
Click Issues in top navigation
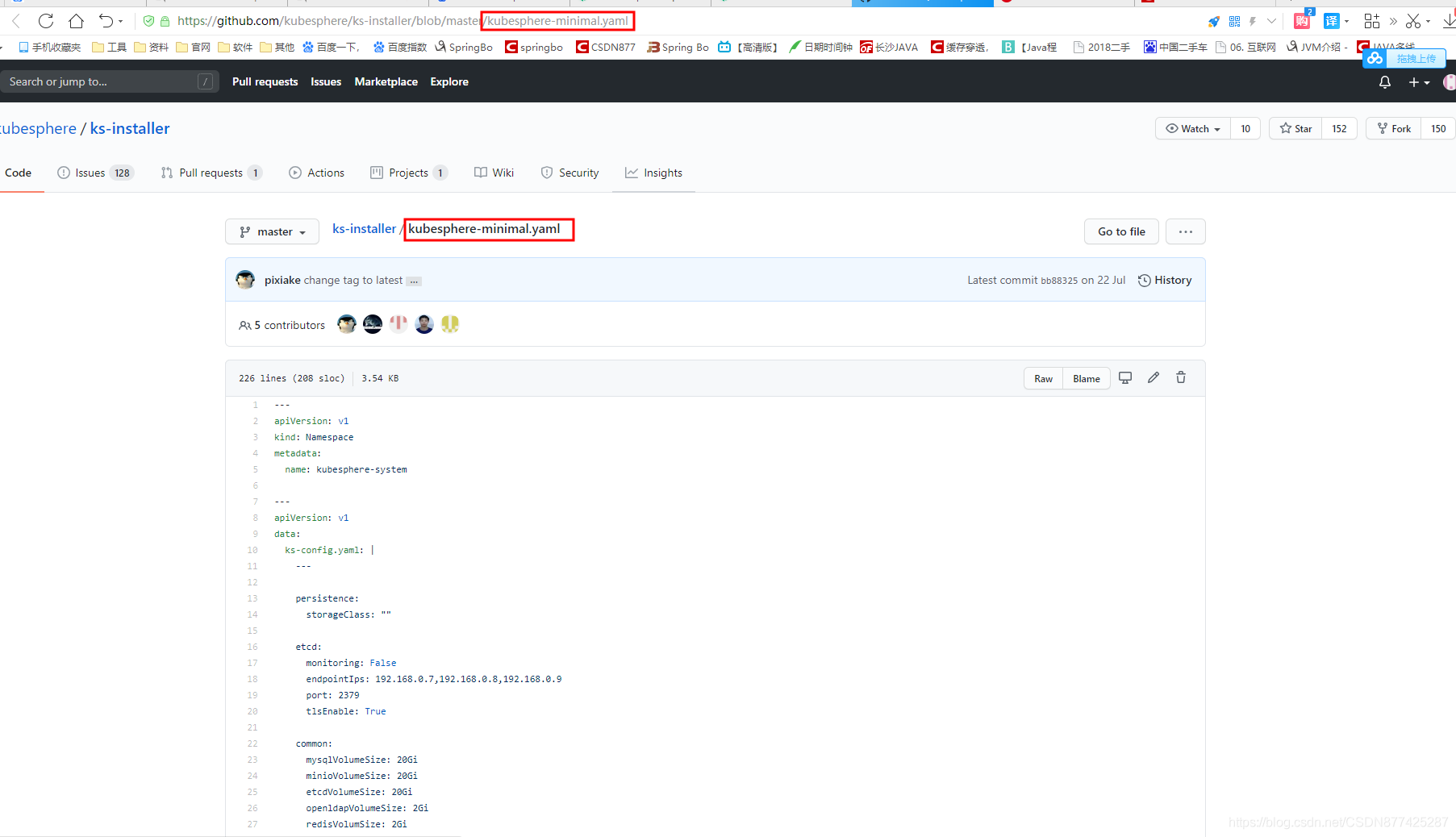326,81
